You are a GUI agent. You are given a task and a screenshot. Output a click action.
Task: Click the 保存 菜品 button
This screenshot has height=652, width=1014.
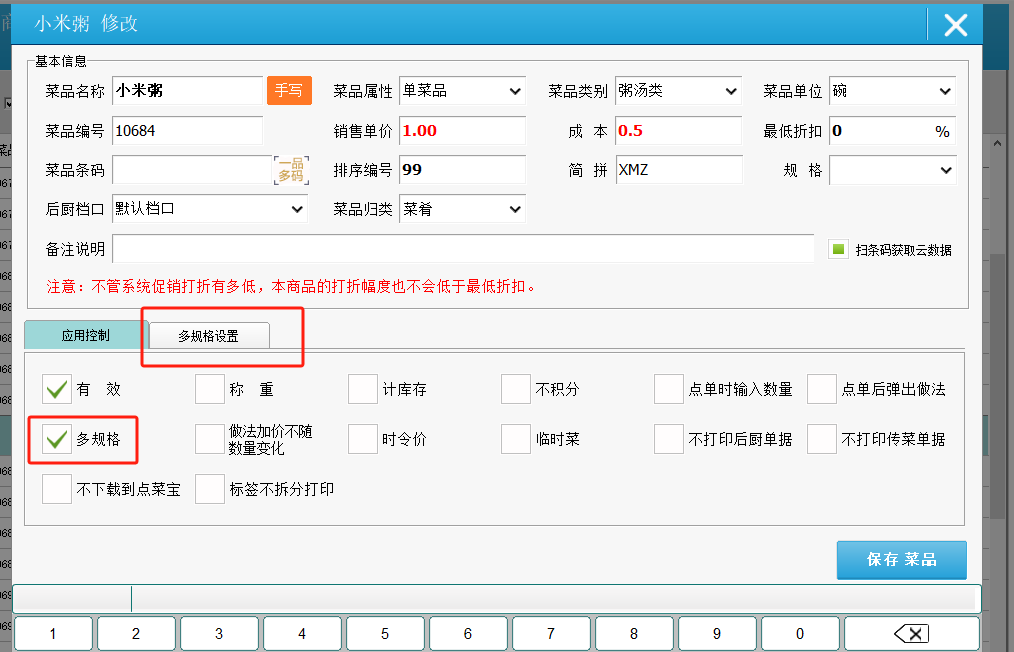tap(901, 560)
